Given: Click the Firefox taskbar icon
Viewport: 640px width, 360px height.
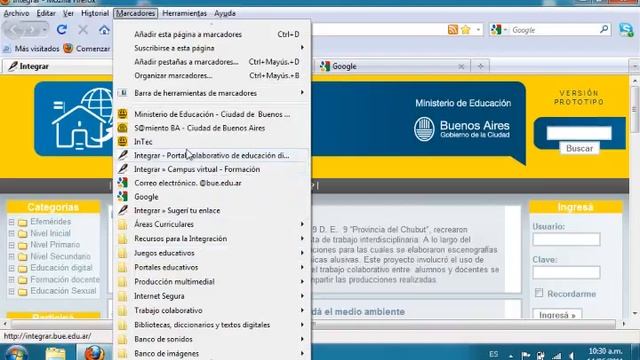Looking at the screenshot, I should click(94, 353).
